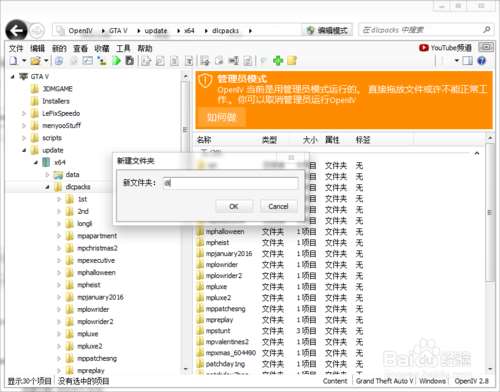Open the 帮助 menu

[145, 49]
